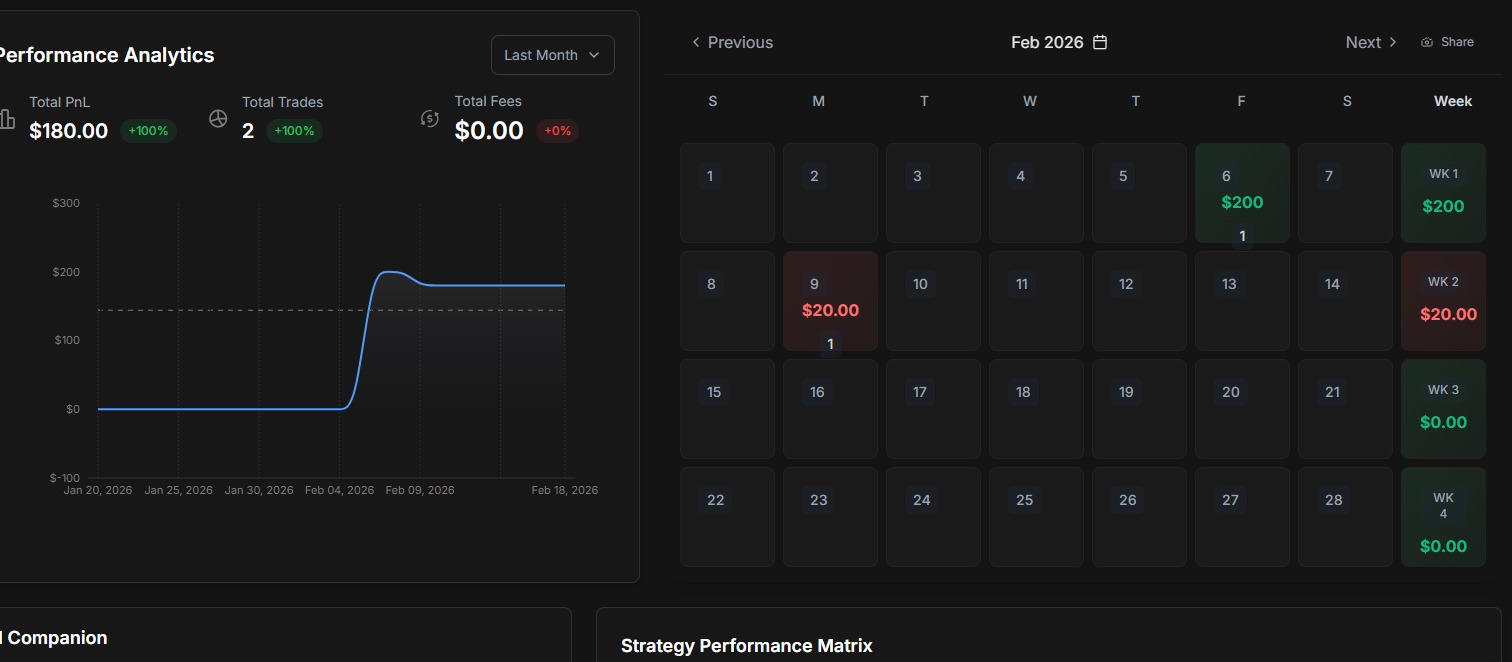1512x662 pixels.
Task: Select the Feb 6 cell showing $200
Action: pos(1242,192)
